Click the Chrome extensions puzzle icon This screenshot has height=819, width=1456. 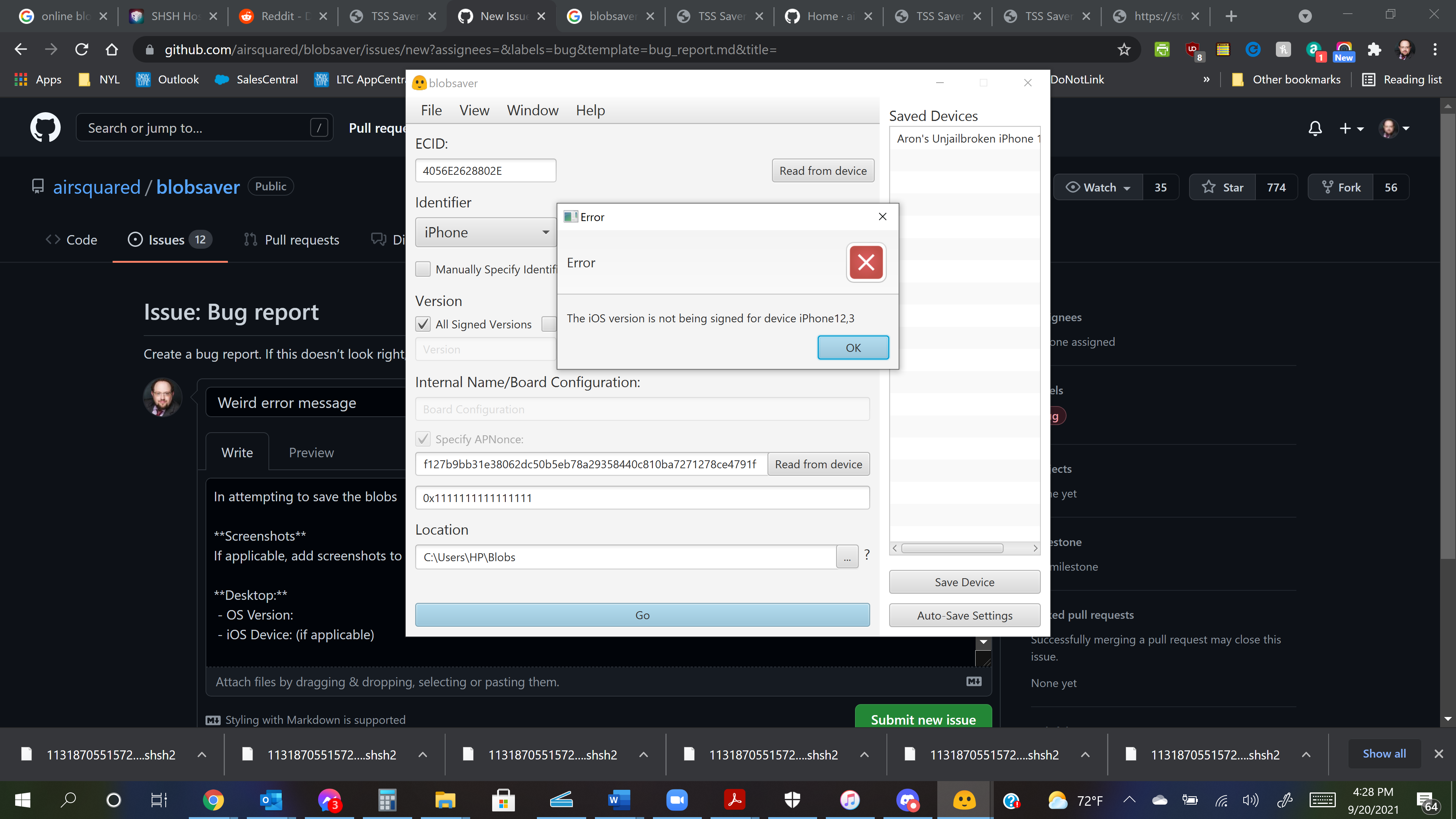(1374, 50)
